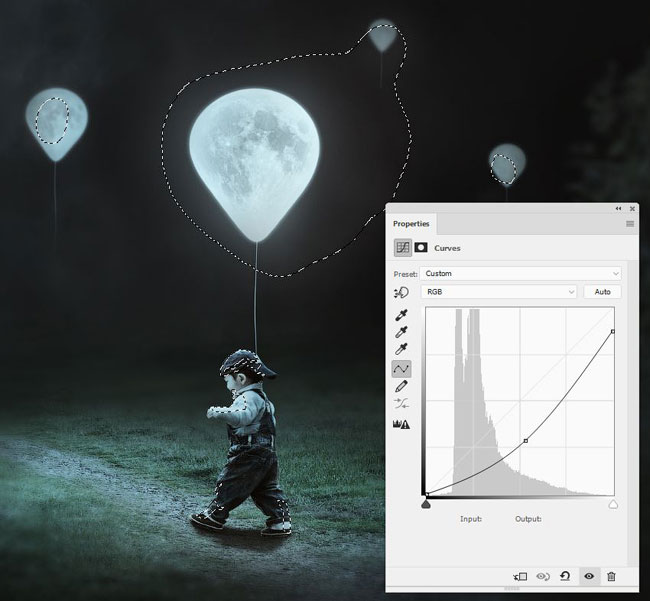Select the top-right curve control point
The image size is (650, 601).
coord(613,331)
